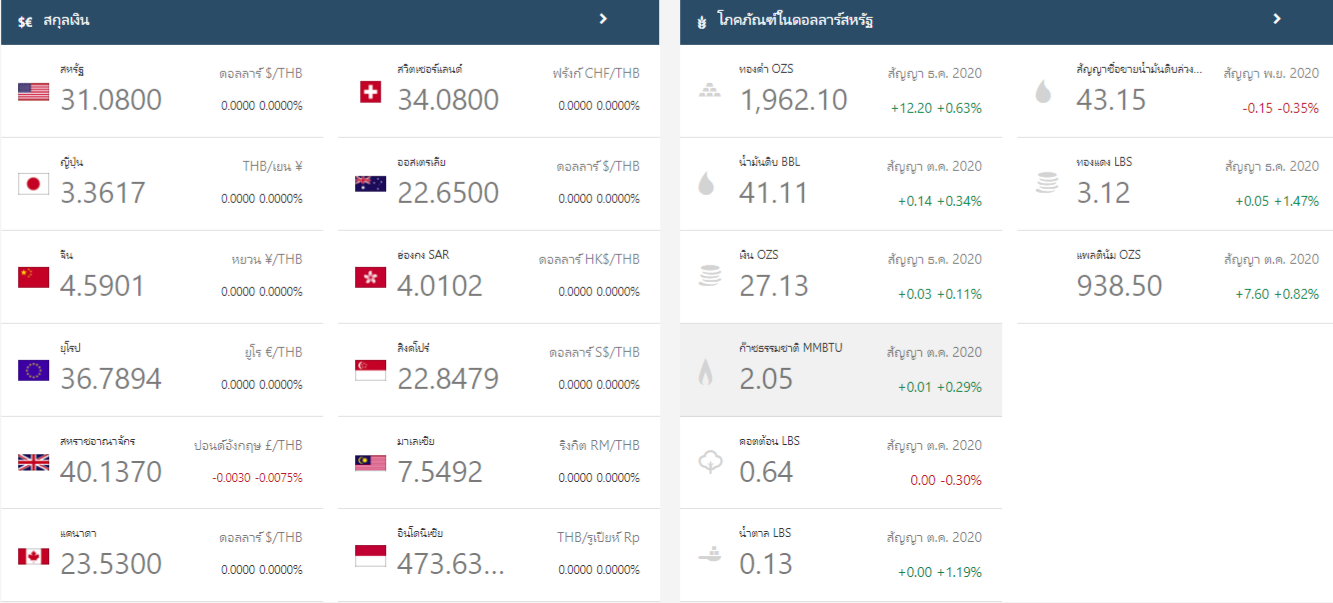
Task: Select the gold price 1,962.10
Action: point(793,100)
